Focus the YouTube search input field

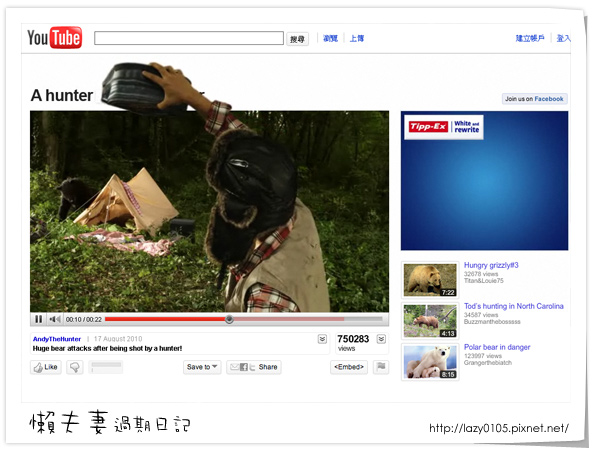(189, 38)
